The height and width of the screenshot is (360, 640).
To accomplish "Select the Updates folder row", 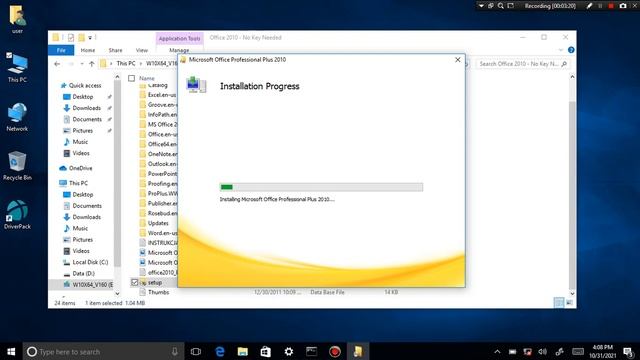I will click(x=158, y=223).
